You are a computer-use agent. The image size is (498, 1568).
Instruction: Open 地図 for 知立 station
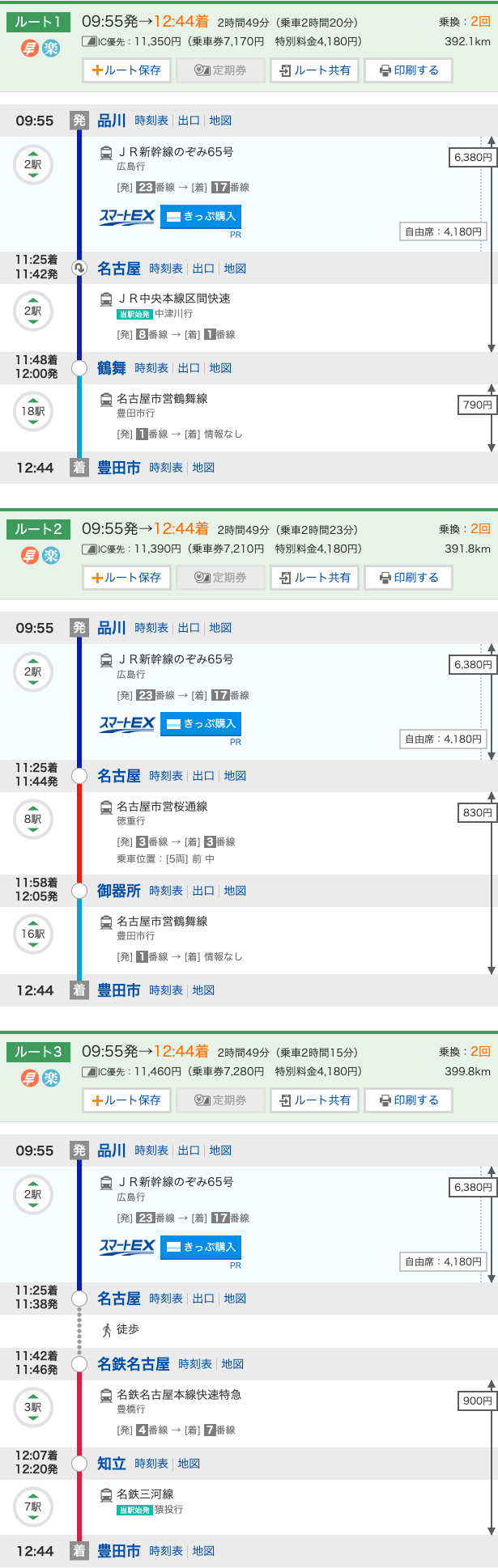click(x=189, y=1464)
